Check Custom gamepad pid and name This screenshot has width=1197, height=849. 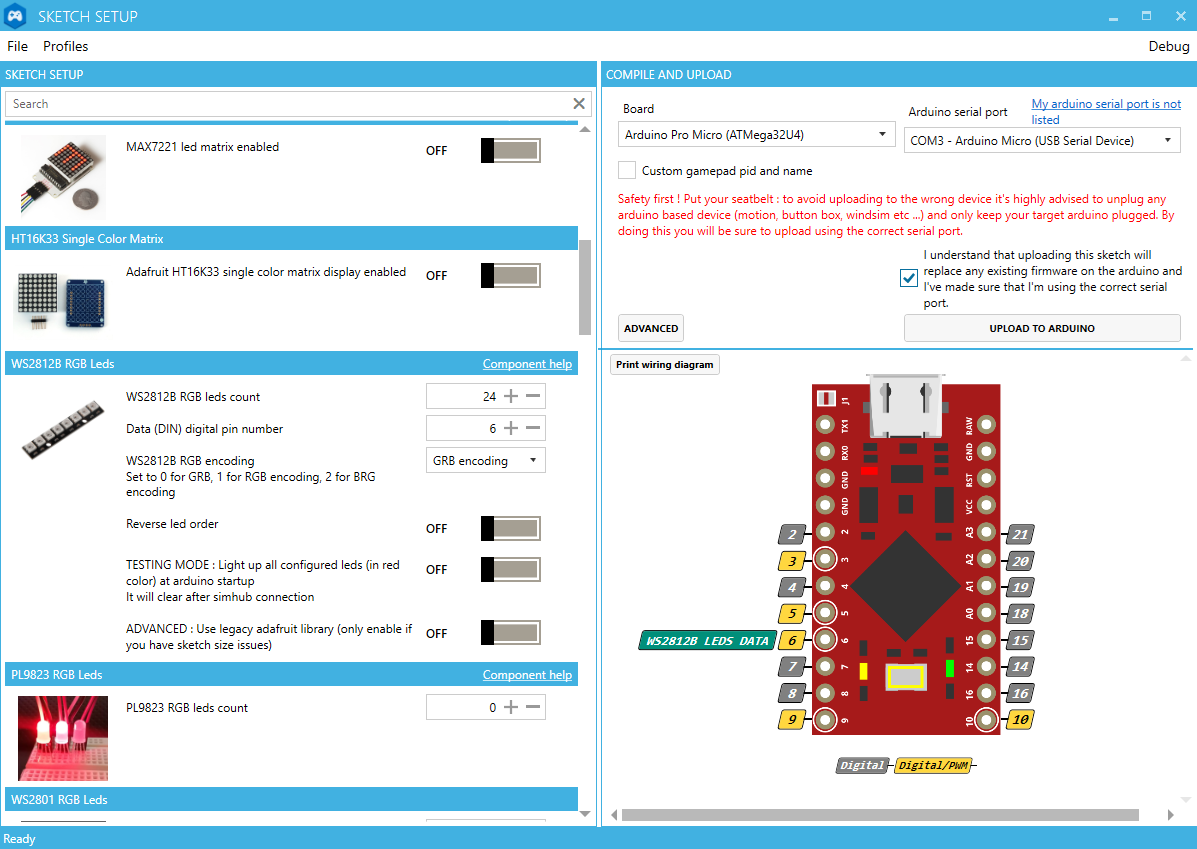click(x=627, y=171)
